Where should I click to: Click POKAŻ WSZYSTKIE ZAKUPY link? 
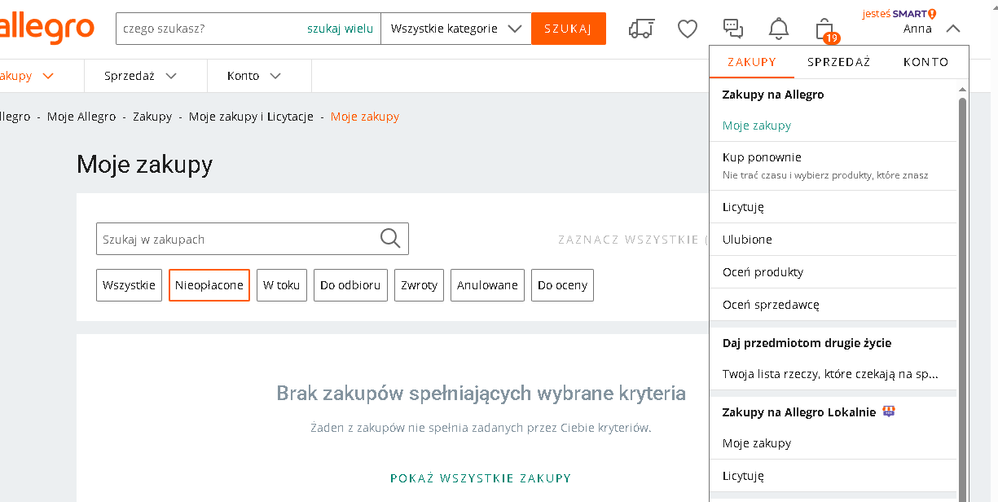(x=481, y=478)
